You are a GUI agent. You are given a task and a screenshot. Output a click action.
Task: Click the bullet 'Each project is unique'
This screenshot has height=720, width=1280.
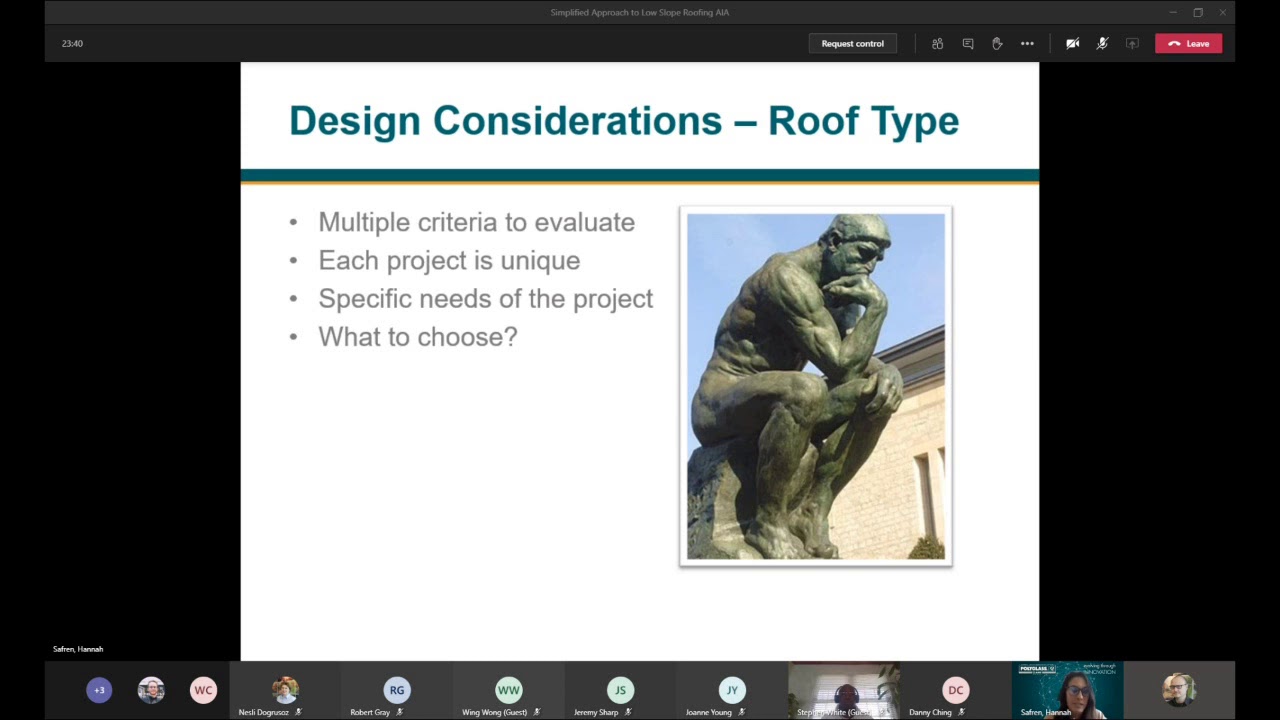(x=449, y=260)
